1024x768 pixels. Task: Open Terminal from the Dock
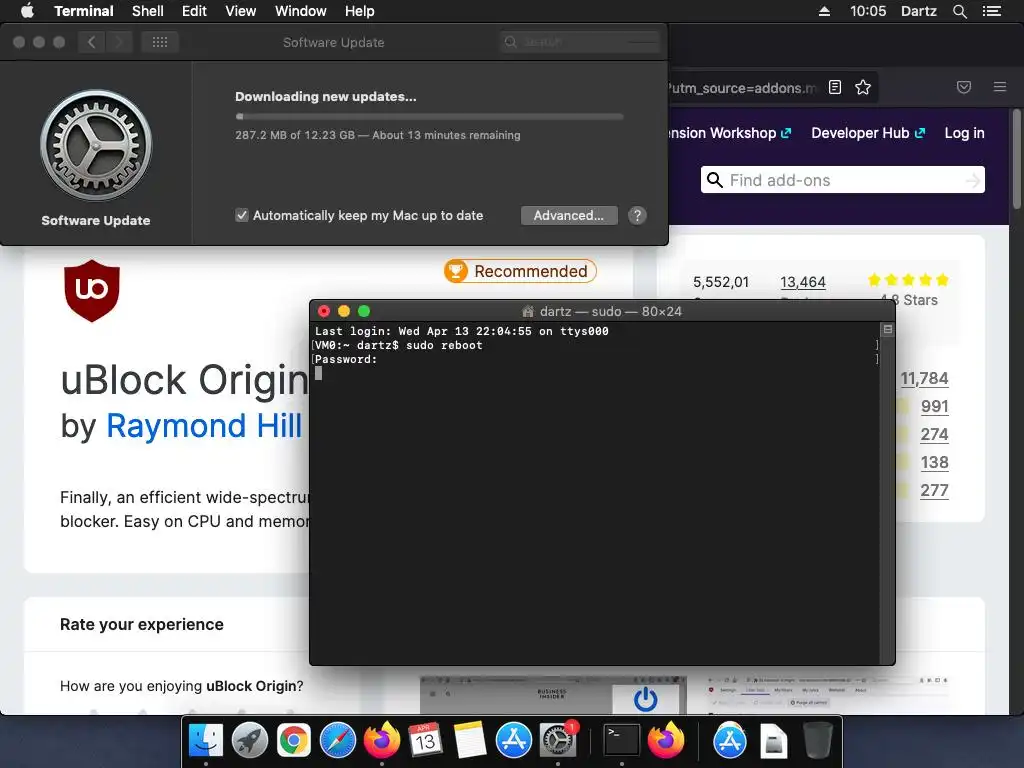click(621, 741)
